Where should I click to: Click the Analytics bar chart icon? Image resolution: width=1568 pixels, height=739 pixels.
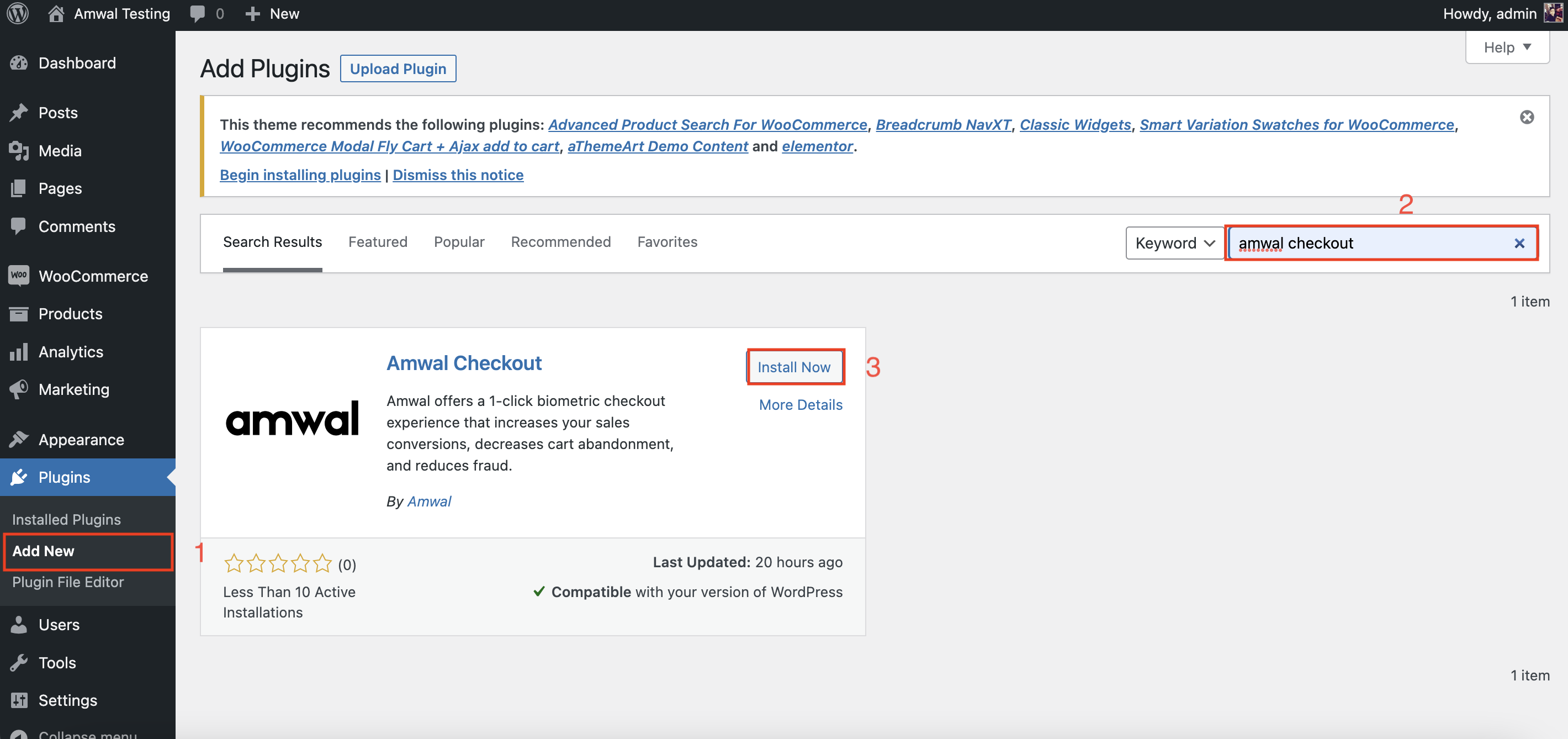pyautogui.click(x=19, y=351)
